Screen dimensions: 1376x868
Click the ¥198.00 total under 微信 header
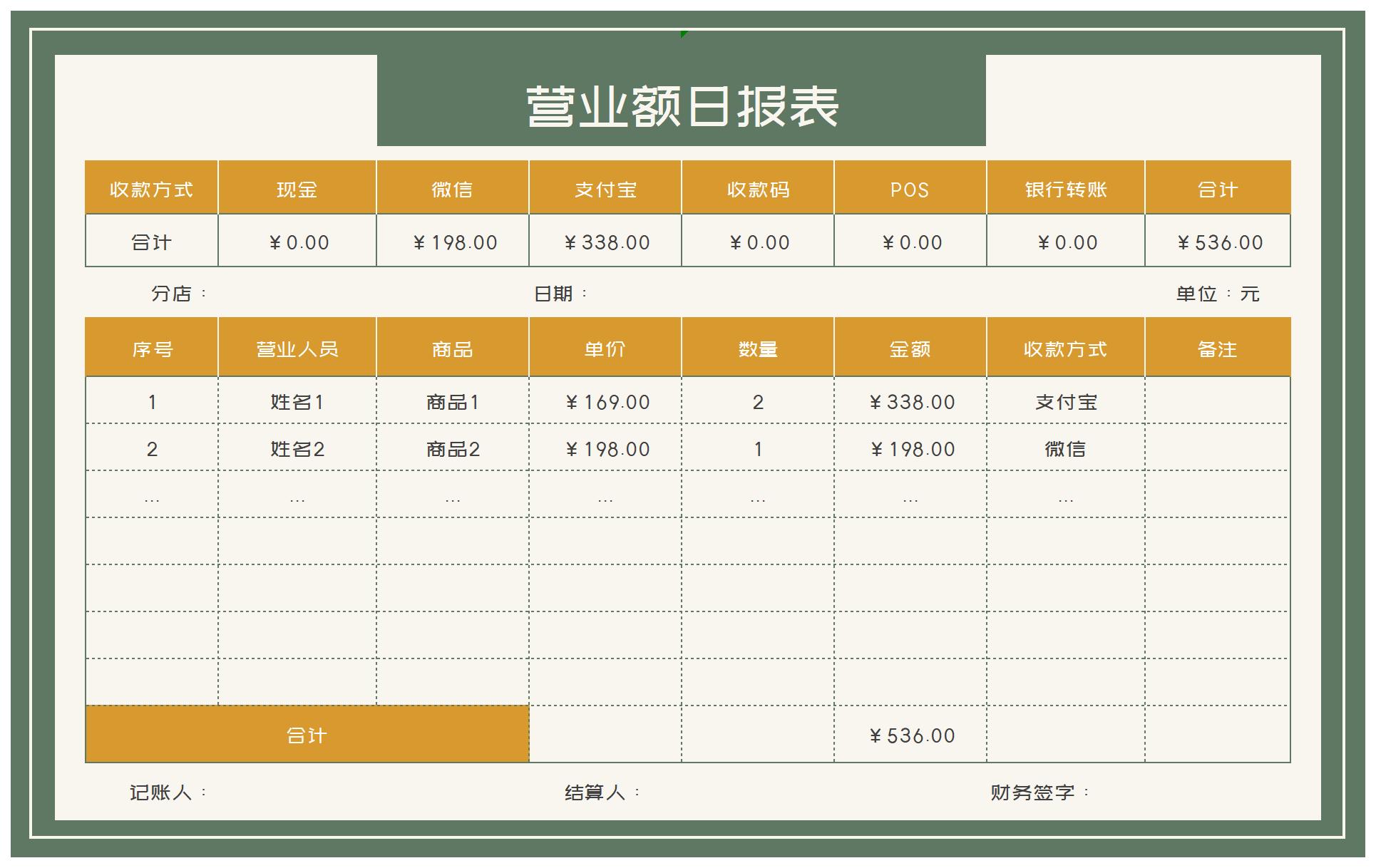coord(453,242)
